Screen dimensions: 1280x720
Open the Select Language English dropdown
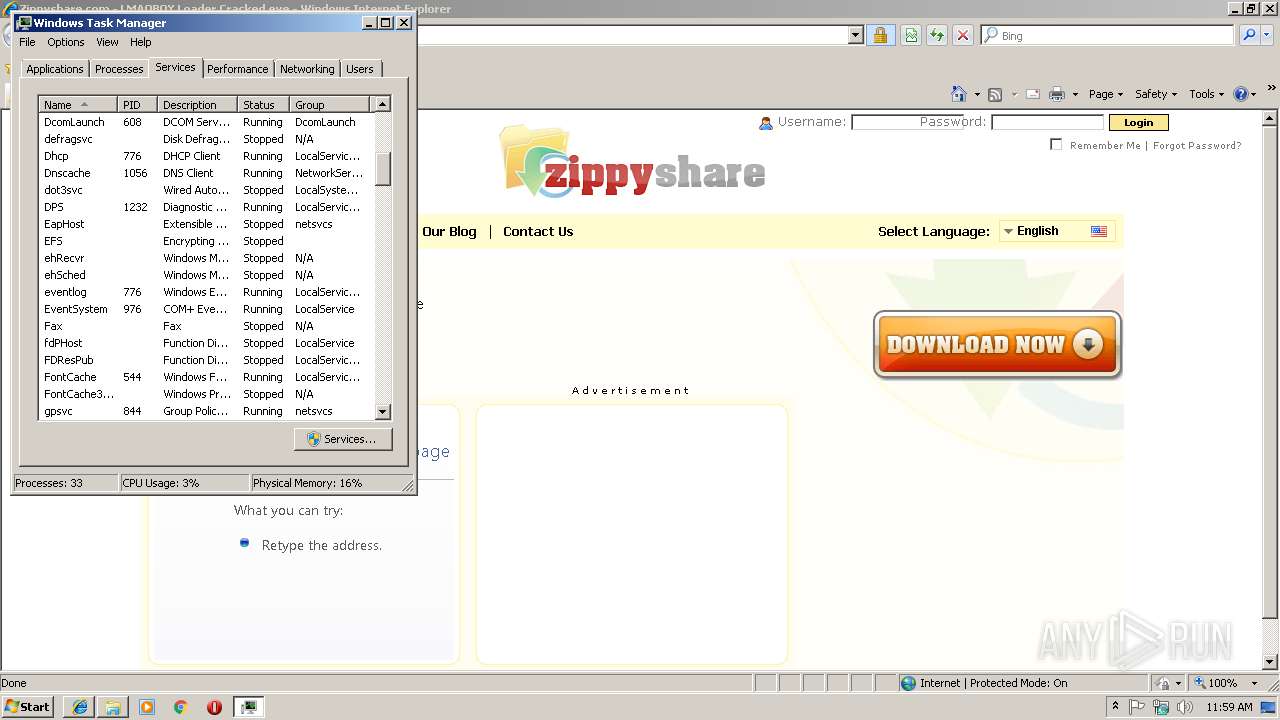[1056, 231]
